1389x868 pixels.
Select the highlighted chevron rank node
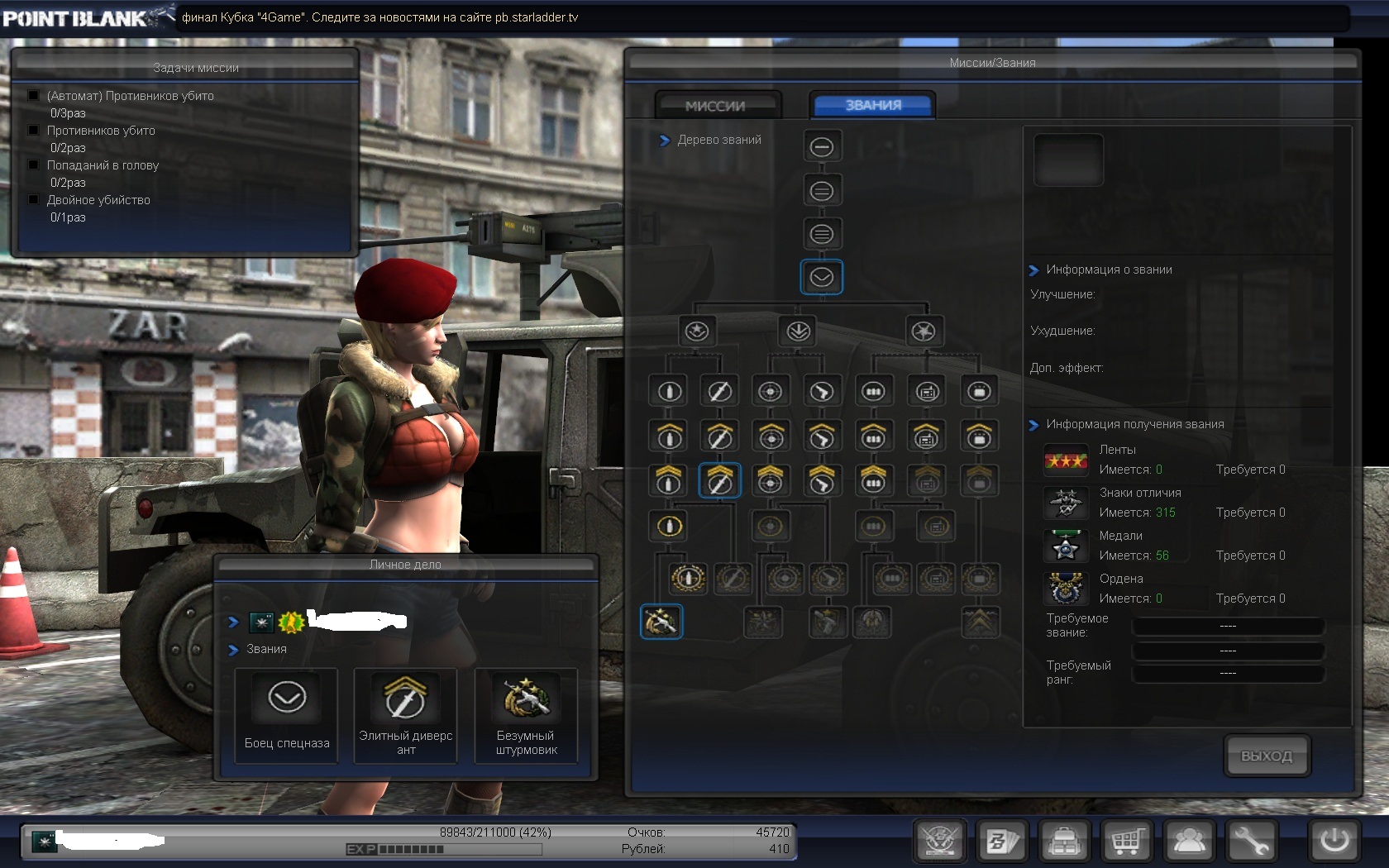pos(821,277)
